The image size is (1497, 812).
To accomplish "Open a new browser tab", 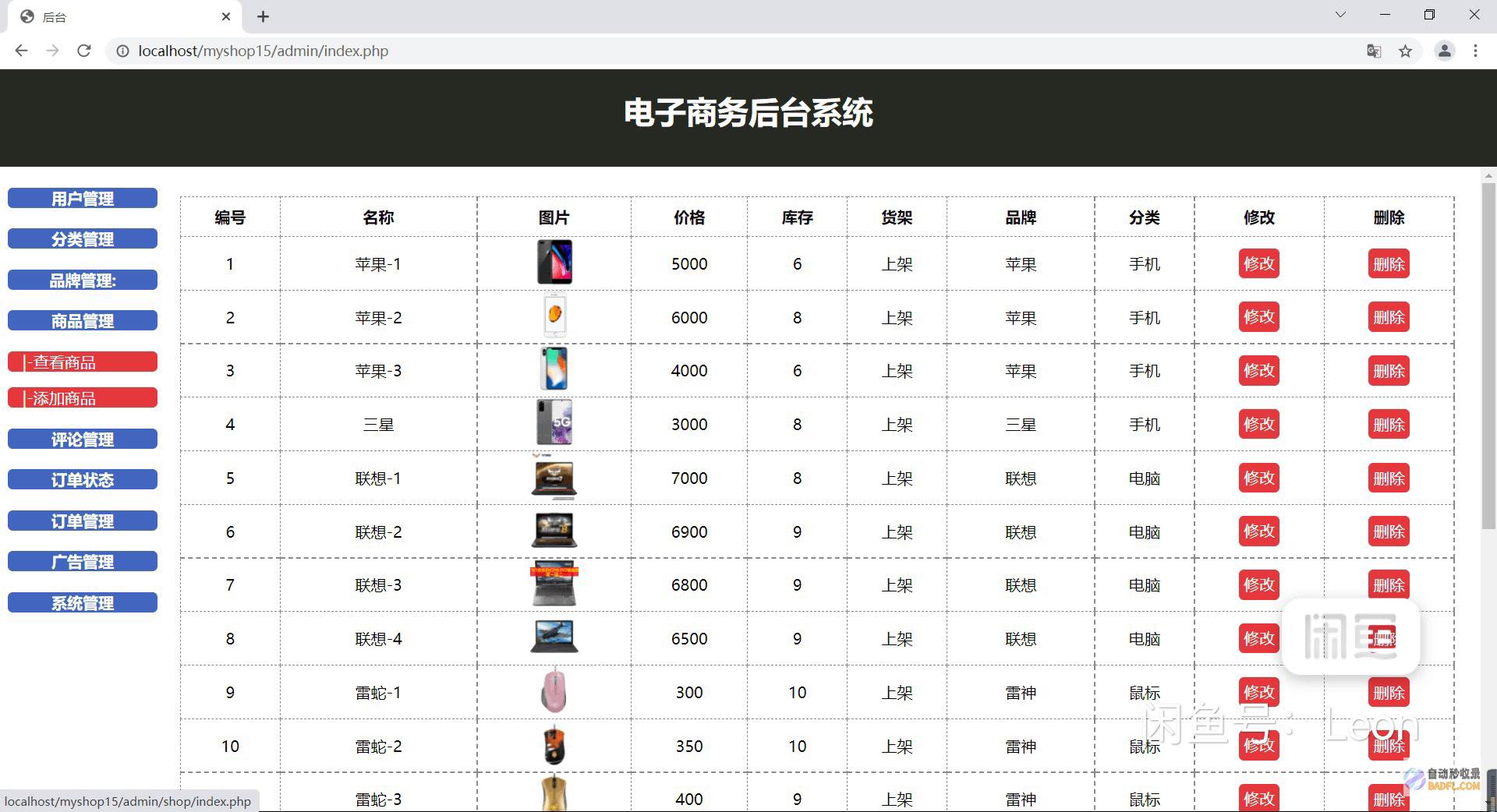I will click(x=263, y=16).
